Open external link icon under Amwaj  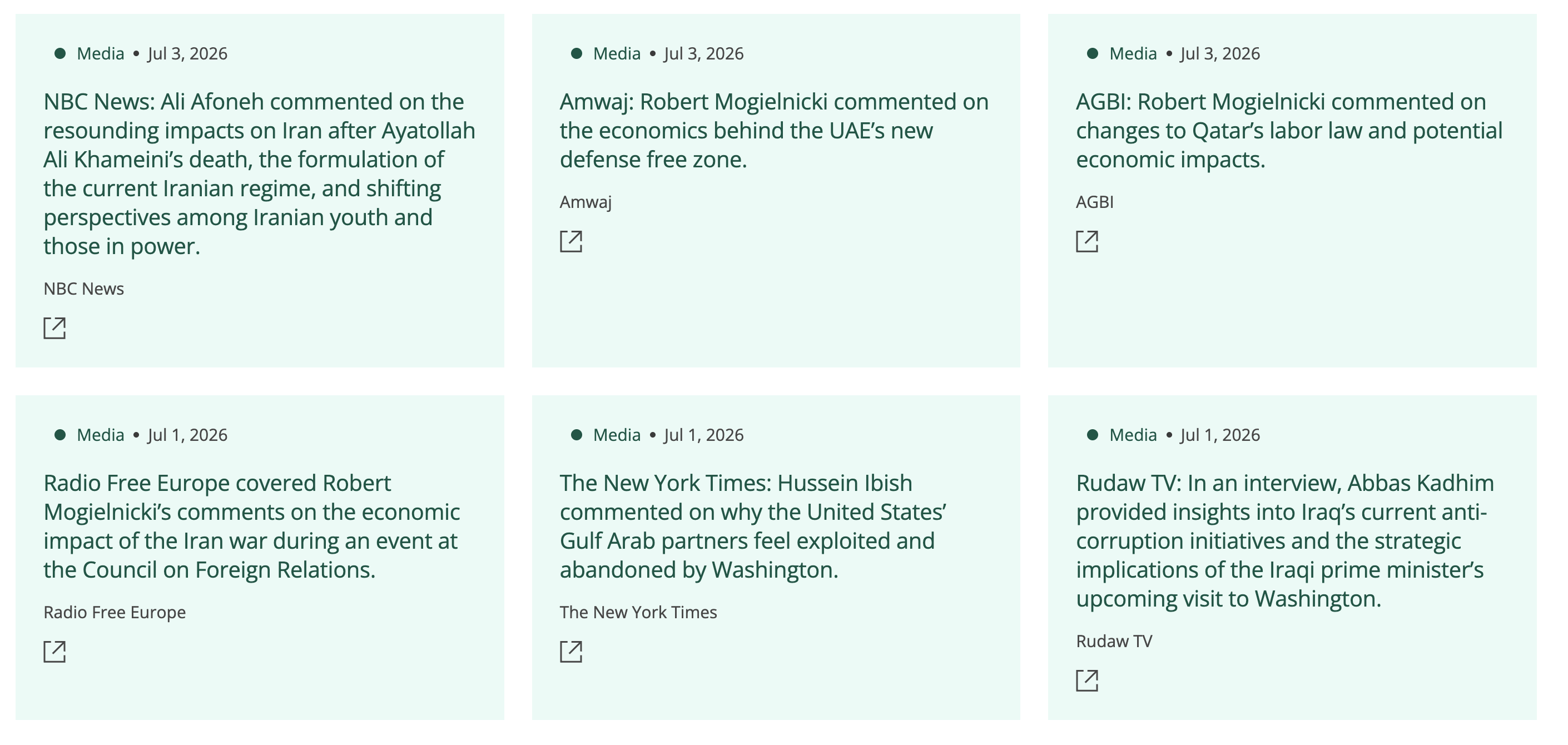tap(571, 241)
